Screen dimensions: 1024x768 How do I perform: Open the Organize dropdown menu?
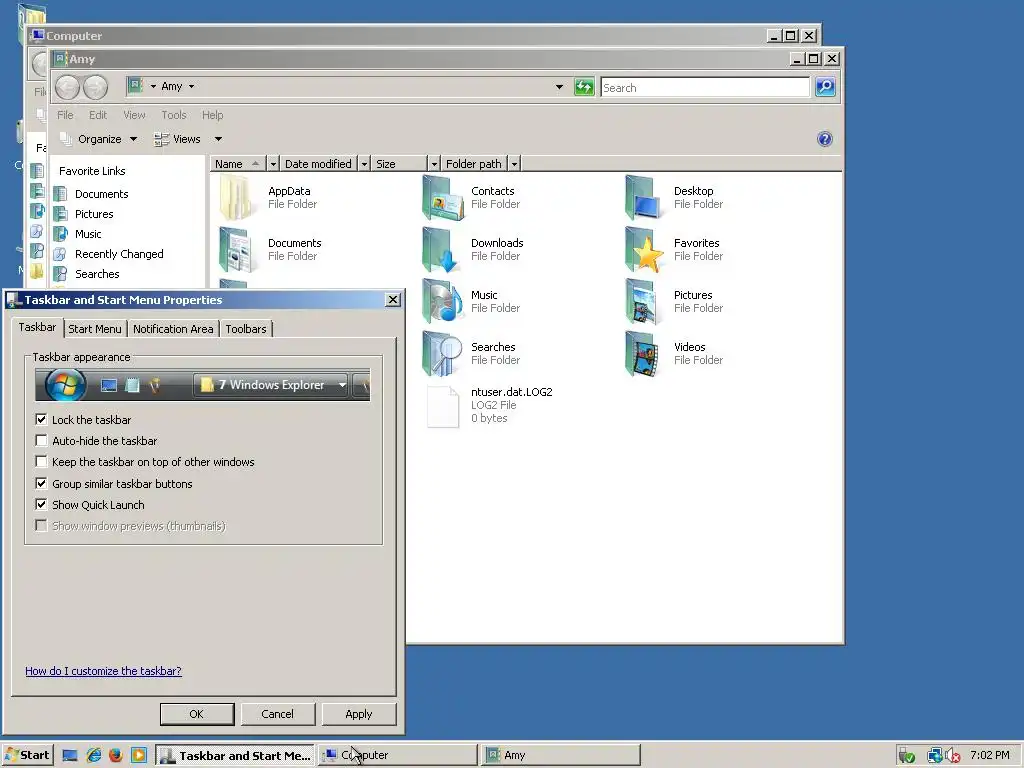[99, 139]
